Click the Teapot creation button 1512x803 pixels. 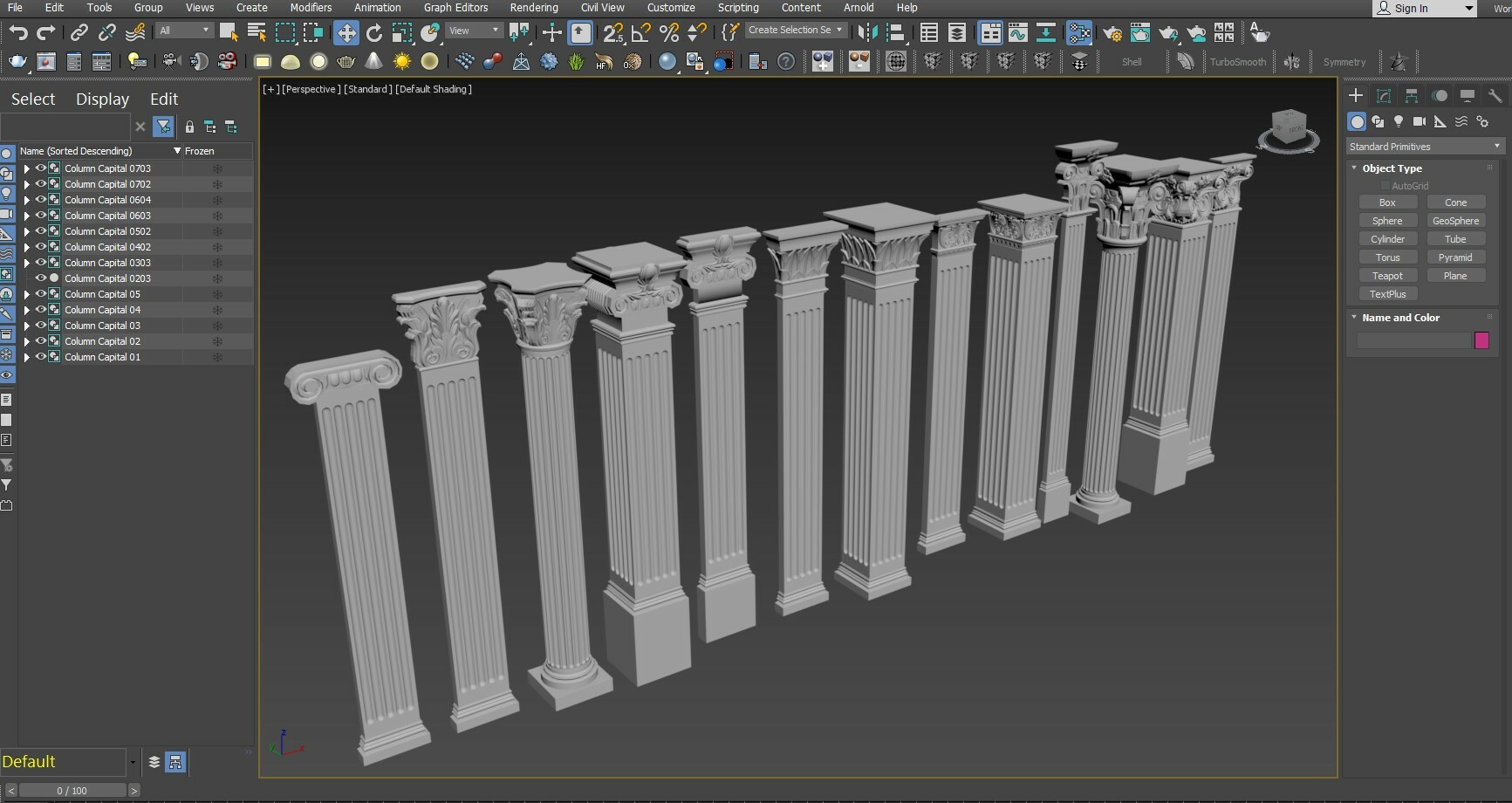tap(1387, 275)
